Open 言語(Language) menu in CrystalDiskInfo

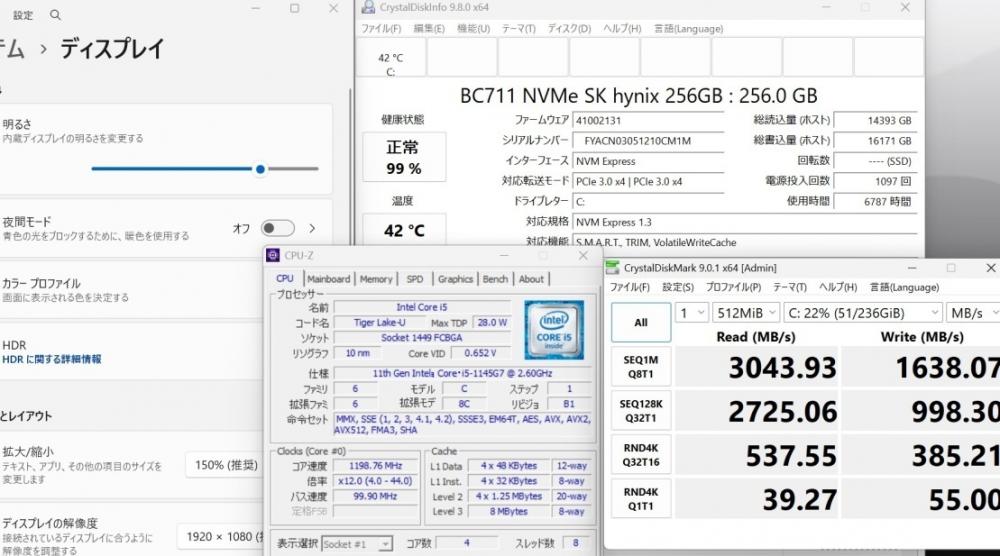688,29
